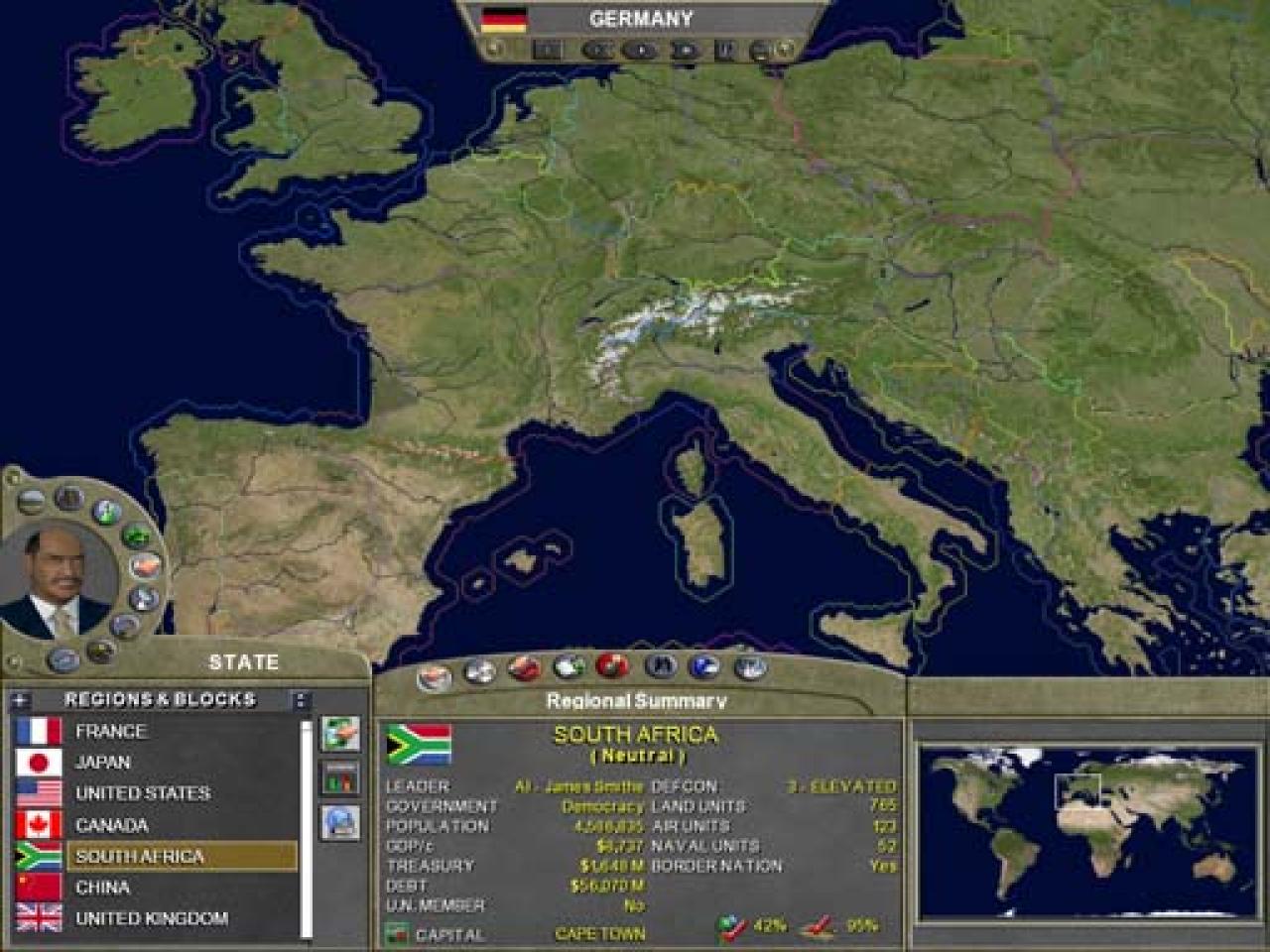Click the play speed control under Germany title
This screenshot has height=952, width=1270.
point(642,50)
